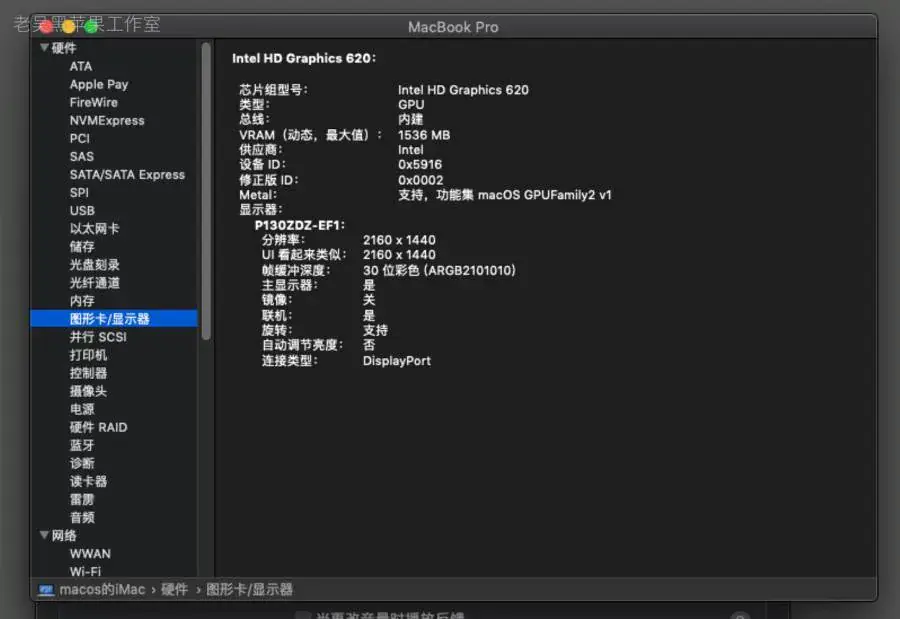Open the PCI hardware entry
Screen dimensions: 900x619
pos(80,138)
